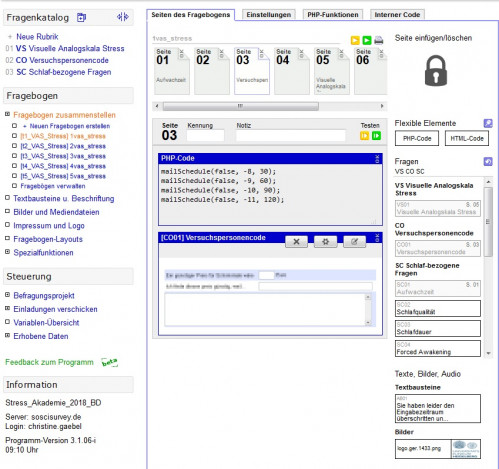Select SC02 Schlafqualität question box
499x469 pixels.
click(x=438, y=308)
